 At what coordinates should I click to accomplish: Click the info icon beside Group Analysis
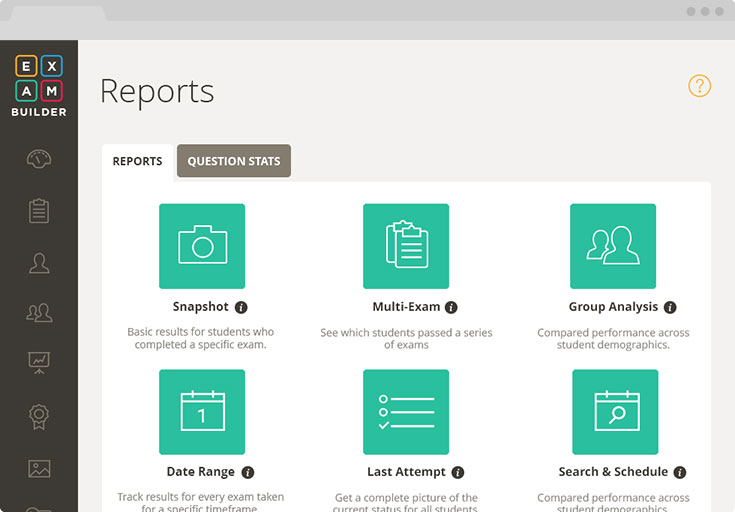[x=670, y=308]
